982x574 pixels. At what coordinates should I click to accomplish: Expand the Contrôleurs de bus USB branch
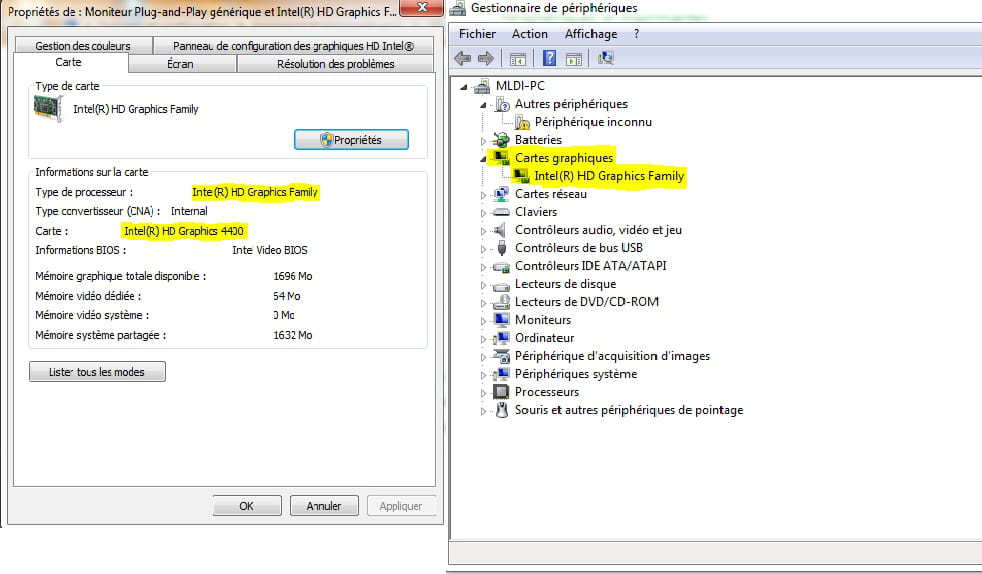483,249
